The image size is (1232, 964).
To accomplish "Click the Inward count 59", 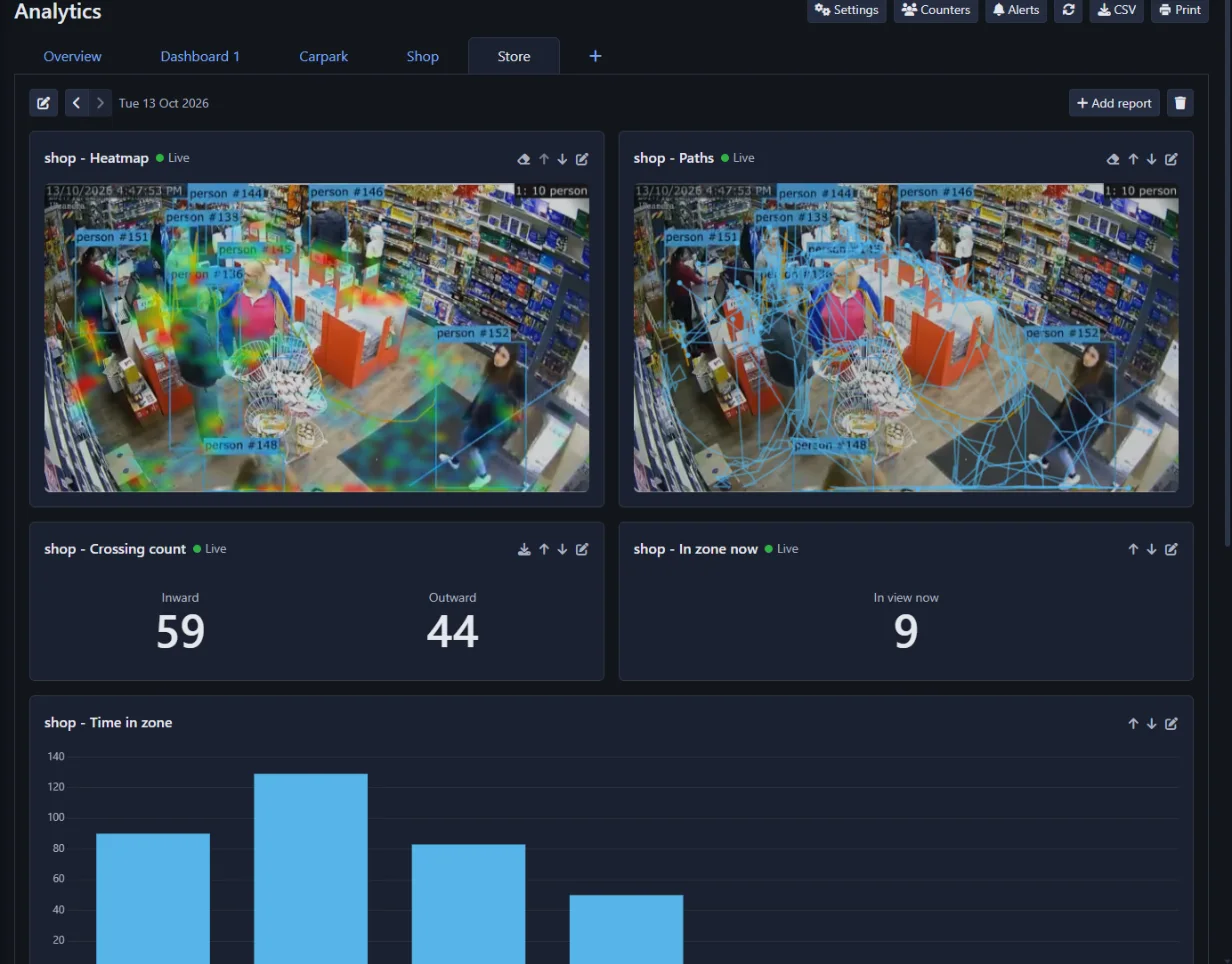I will [180, 631].
